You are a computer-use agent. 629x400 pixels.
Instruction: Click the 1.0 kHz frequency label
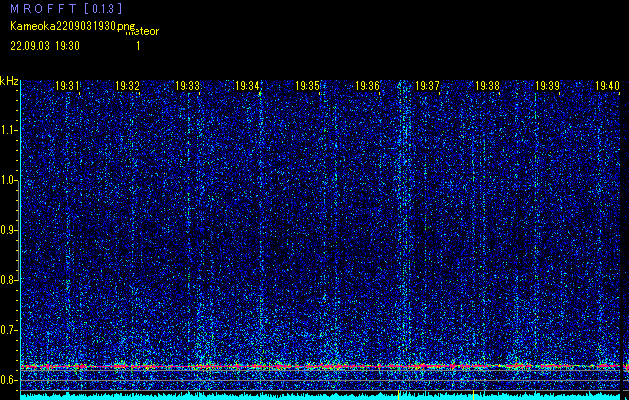point(9,180)
